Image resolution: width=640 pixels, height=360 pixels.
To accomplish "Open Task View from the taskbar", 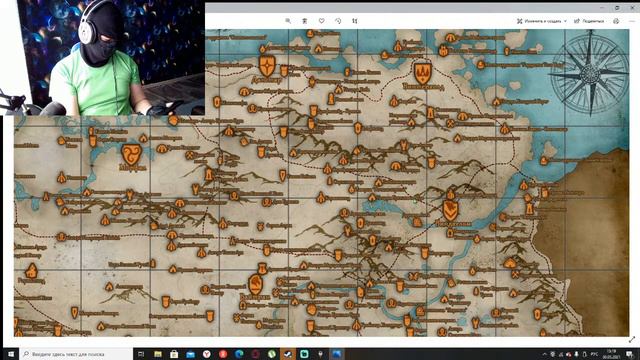I will tap(141, 354).
